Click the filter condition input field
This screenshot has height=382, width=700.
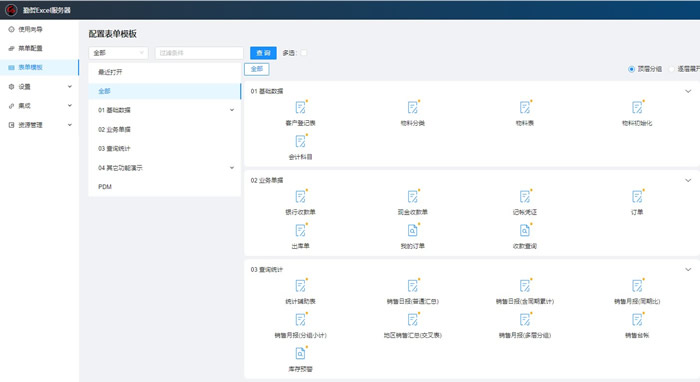click(x=199, y=53)
